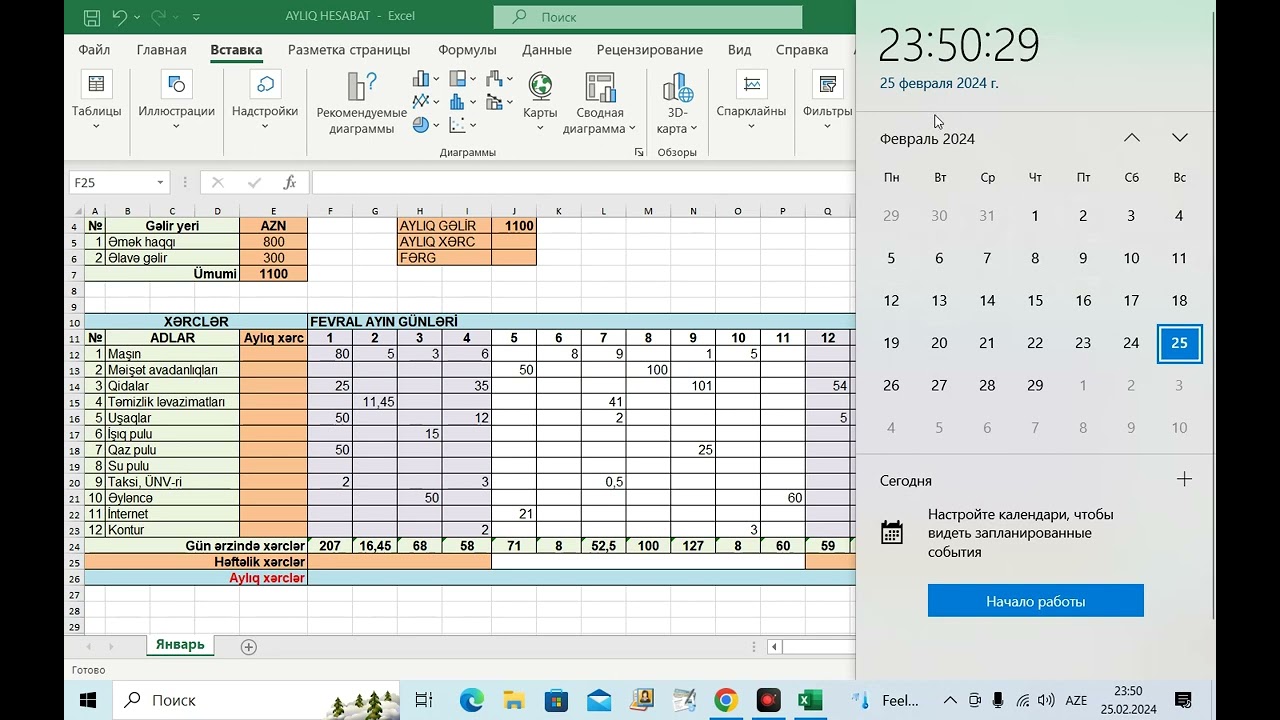Screen dimensions: 1280x720
Task: Open the Task View icon on the taskbar
Action: [x=424, y=700]
